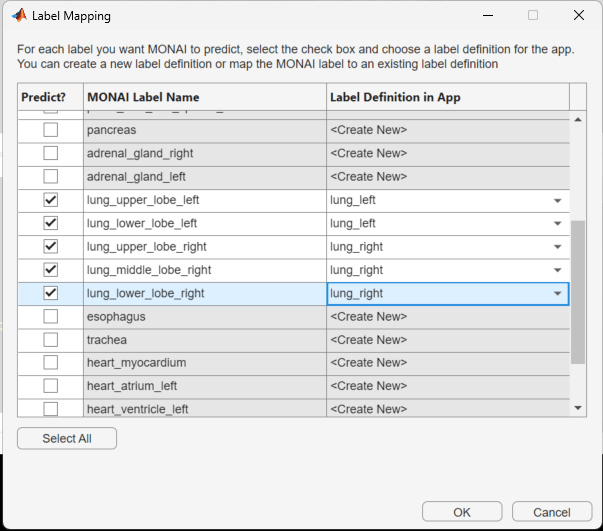The image size is (603, 531).
Task: Select the lung_lower_lobe_right name cell
Action: 205,293
